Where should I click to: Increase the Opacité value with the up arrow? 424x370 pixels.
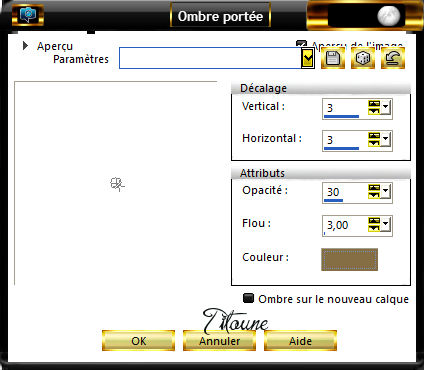[374, 188]
